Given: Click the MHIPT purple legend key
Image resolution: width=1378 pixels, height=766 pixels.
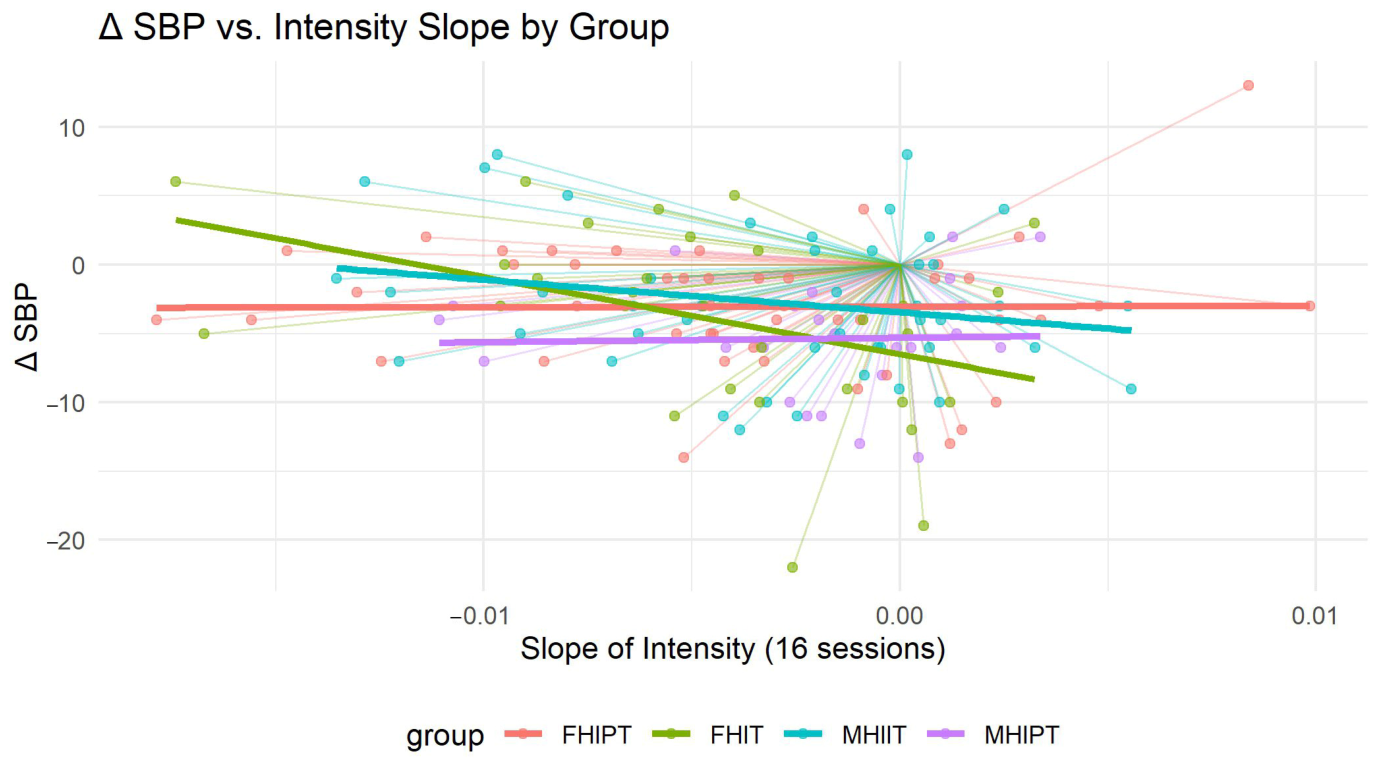Looking at the screenshot, I should tap(948, 735).
